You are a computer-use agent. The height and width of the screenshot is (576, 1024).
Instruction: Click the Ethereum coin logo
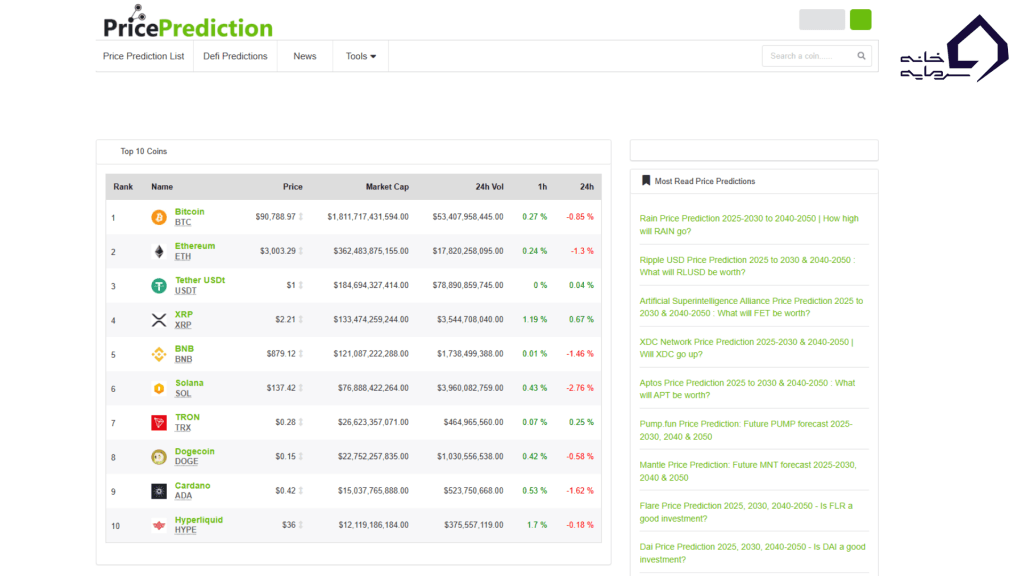tap(157, 251)
